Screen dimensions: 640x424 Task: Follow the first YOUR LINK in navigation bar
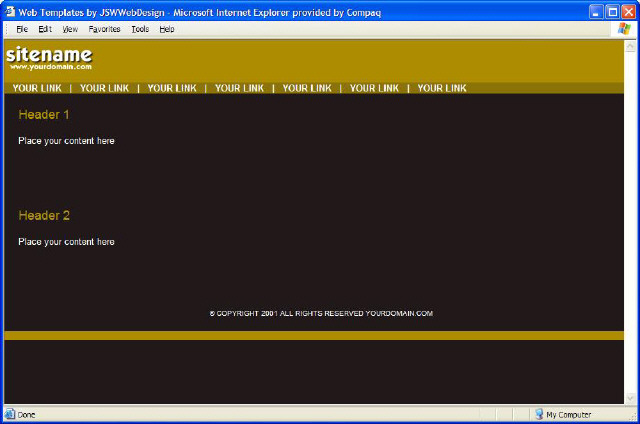(x=37, y=88)
